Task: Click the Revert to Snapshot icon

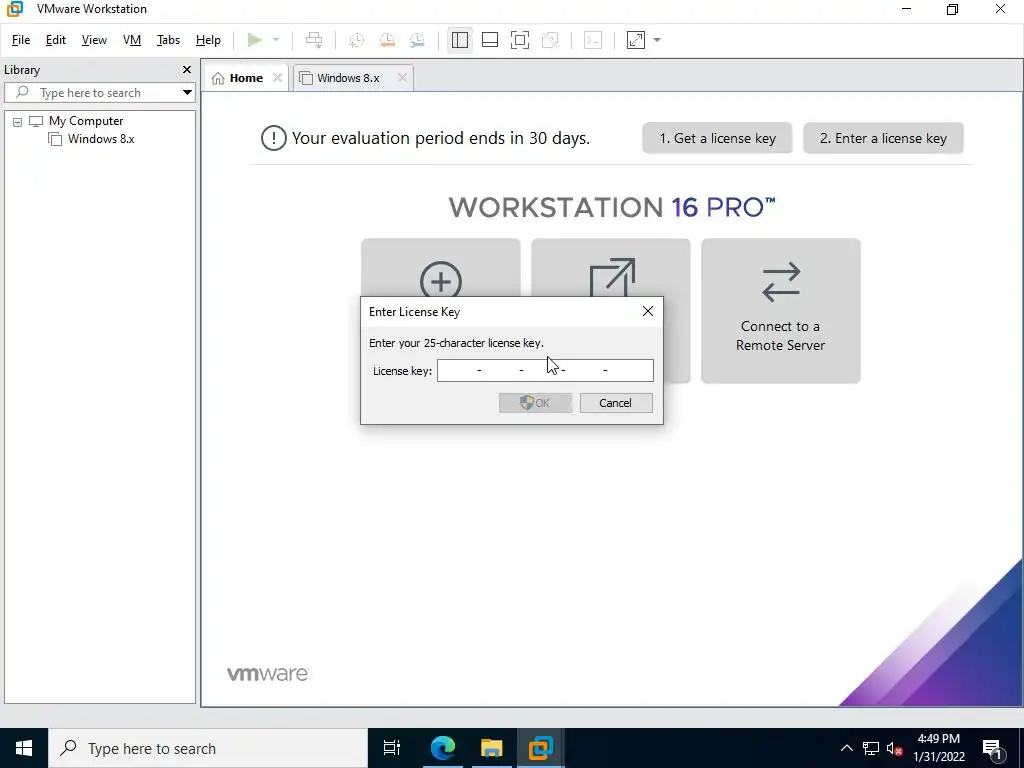Action: (387, 40)
